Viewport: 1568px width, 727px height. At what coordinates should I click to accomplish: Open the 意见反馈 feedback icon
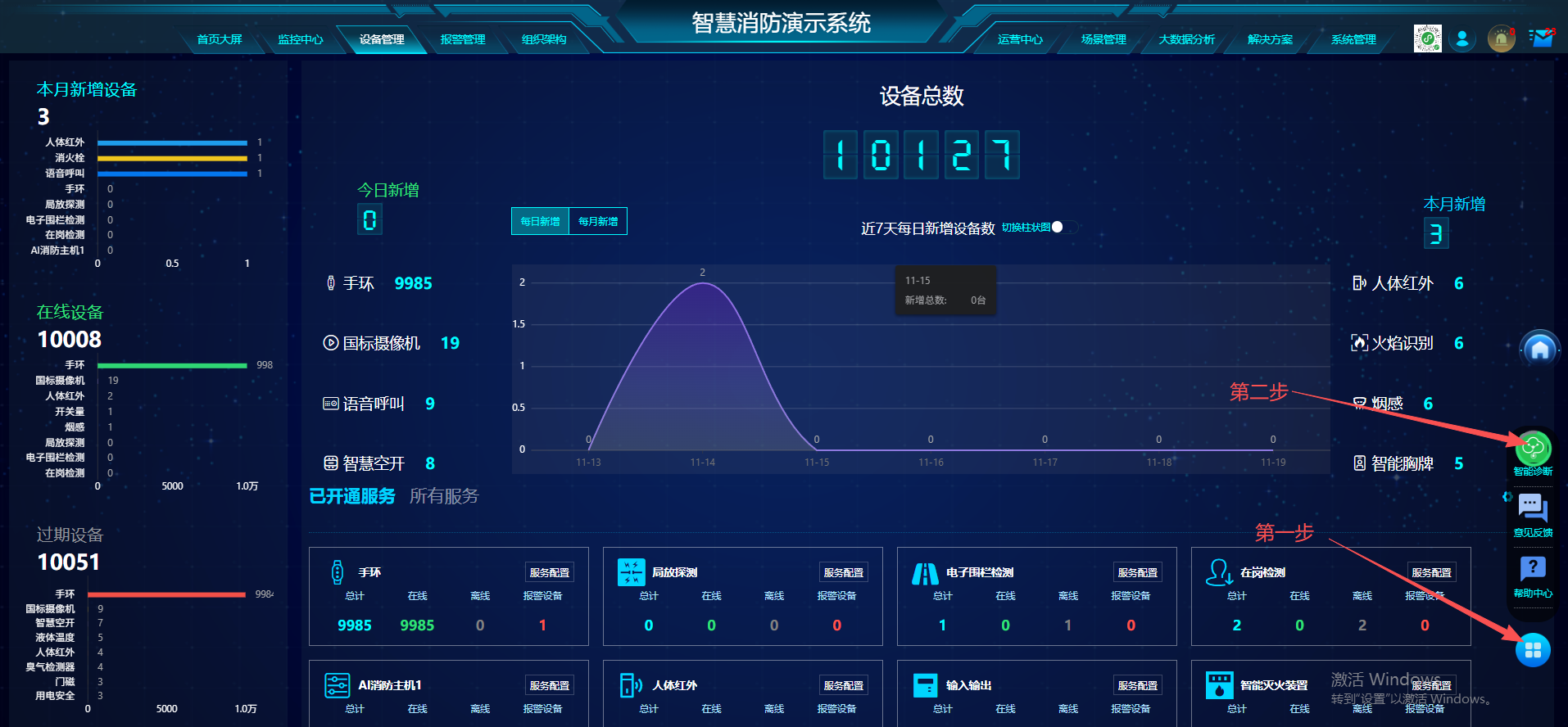click(1532, 508)
